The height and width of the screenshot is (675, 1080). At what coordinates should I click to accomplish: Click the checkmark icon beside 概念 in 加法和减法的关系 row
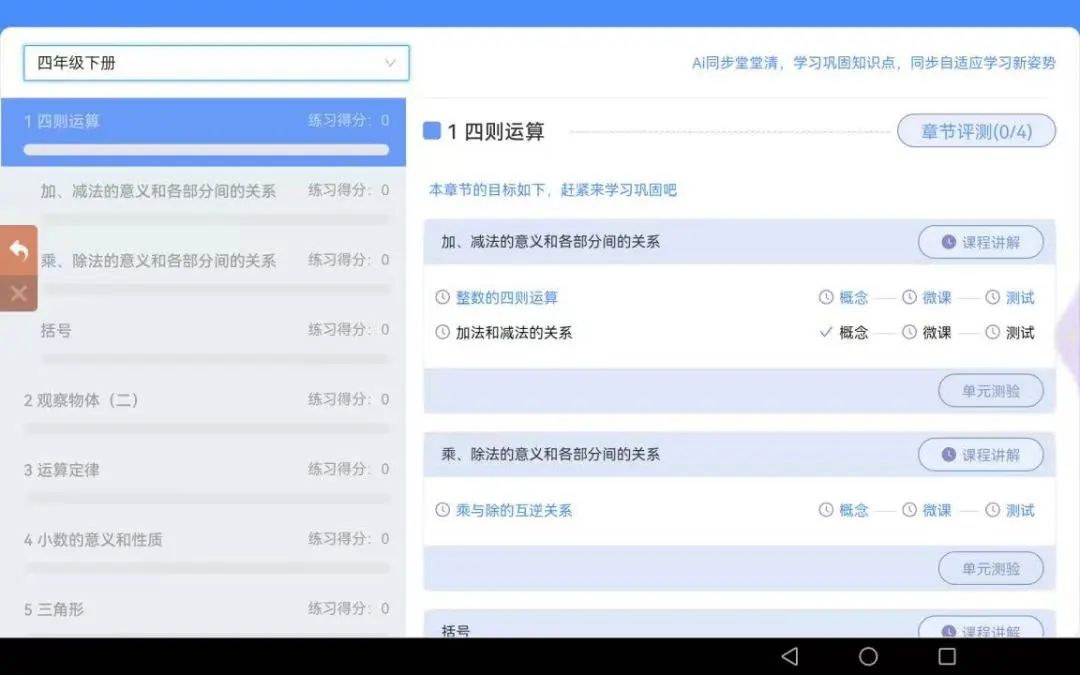tap(826, 332)
